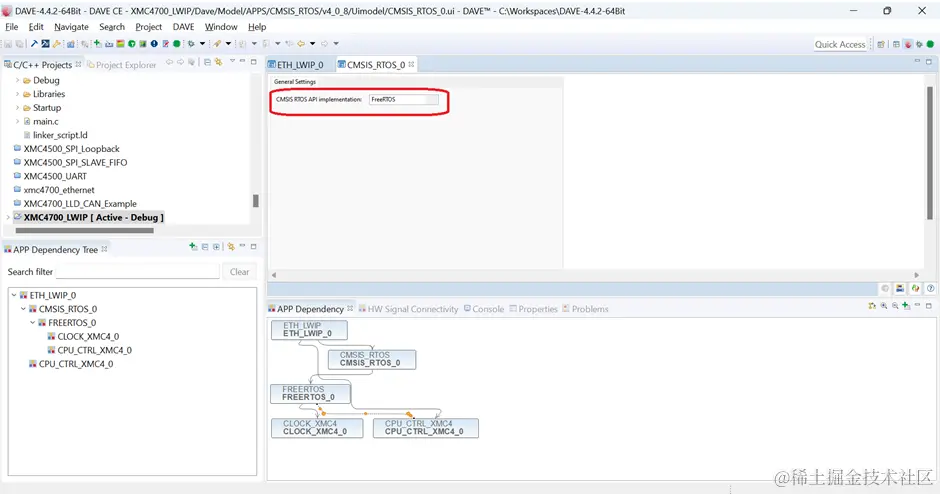Screen dimensions: 940x494
Task: Click the colored bars toolbar icon
Action: click(120, 43)
